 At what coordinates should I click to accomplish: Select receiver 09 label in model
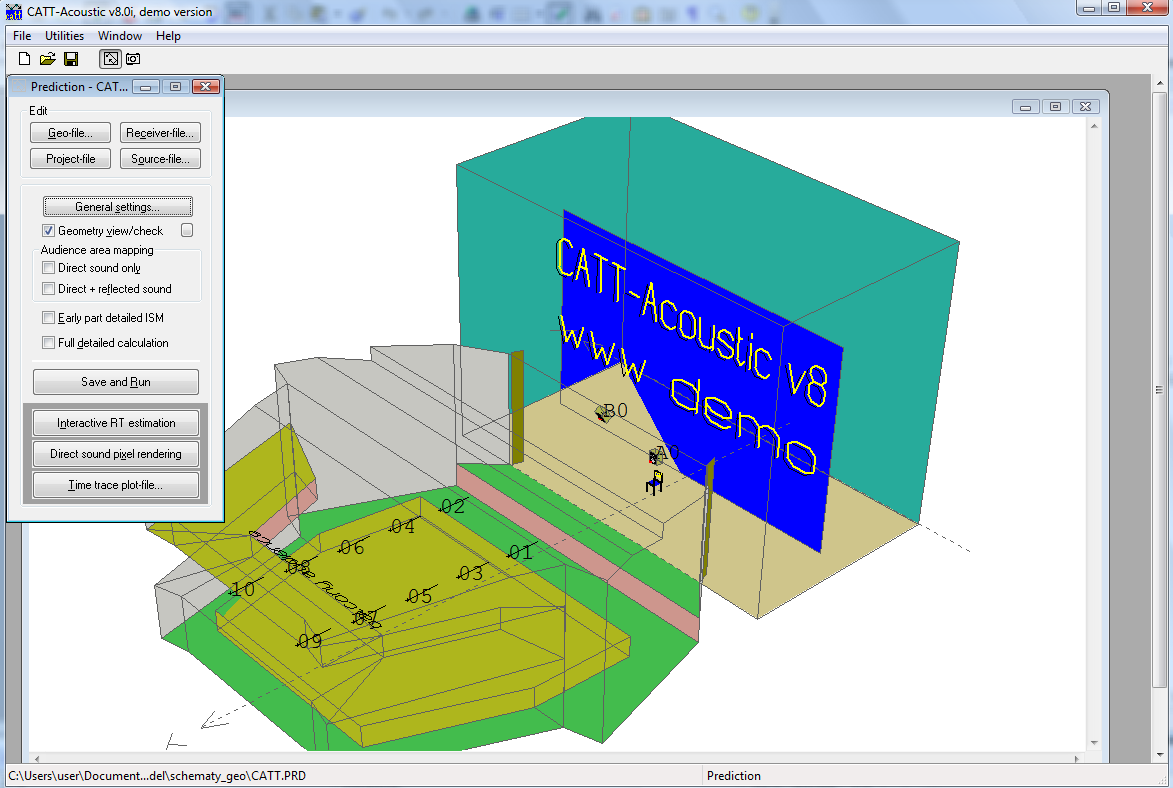click(x=310, y=641)
